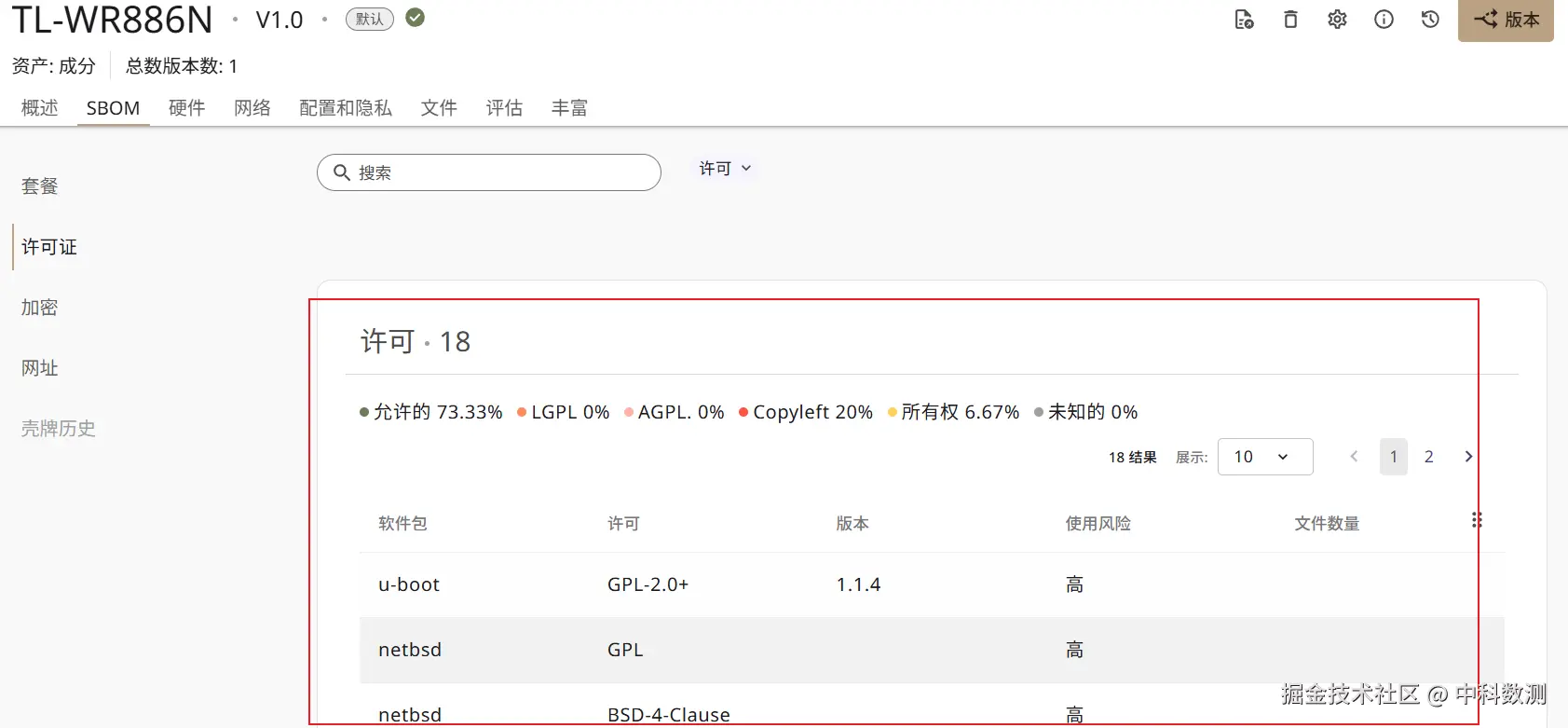This screenshot has width=1568, height=728.
Task: Click netbsd in the GPL row
Action: 410,650
